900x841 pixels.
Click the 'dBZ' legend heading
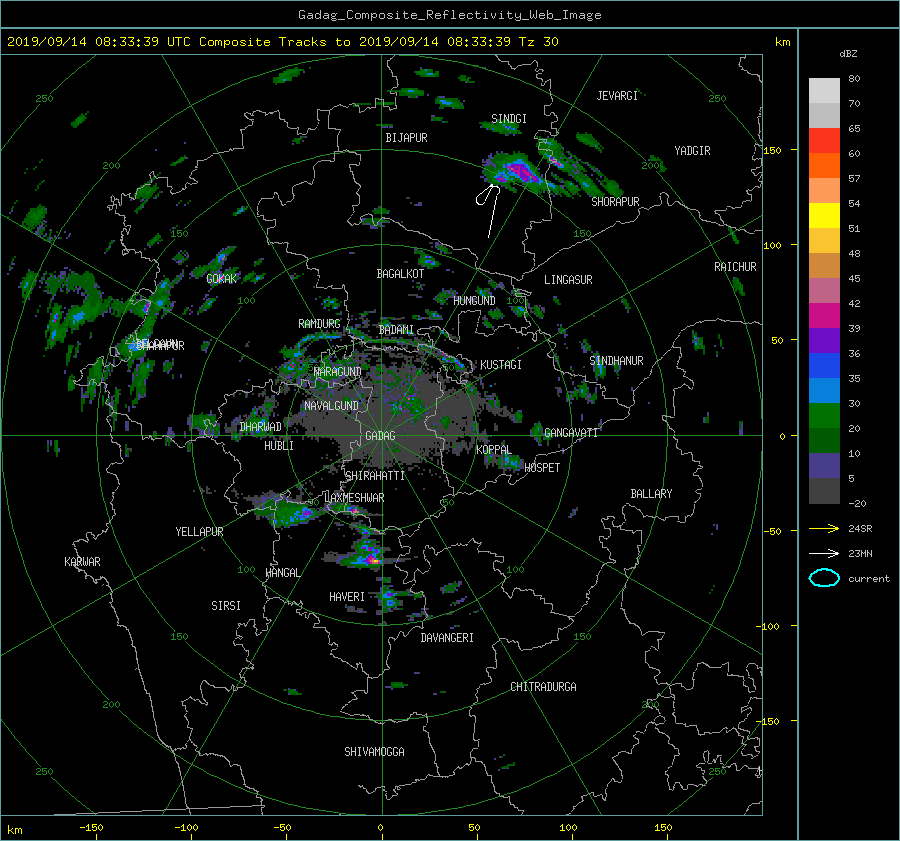(x=848, y=54)
